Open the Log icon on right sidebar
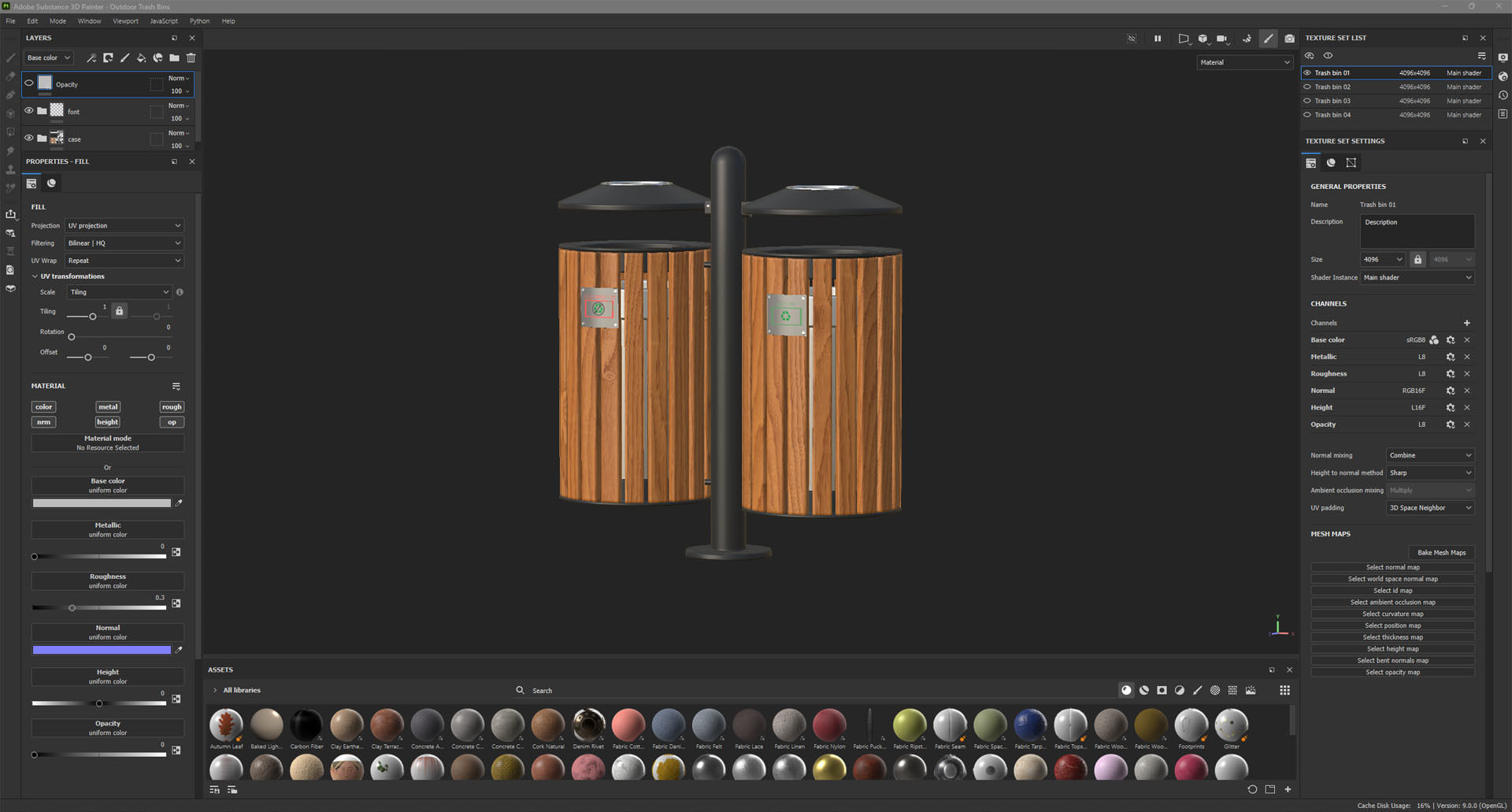This screenshot has width=1512, height=812. [x=1503, y=114]
